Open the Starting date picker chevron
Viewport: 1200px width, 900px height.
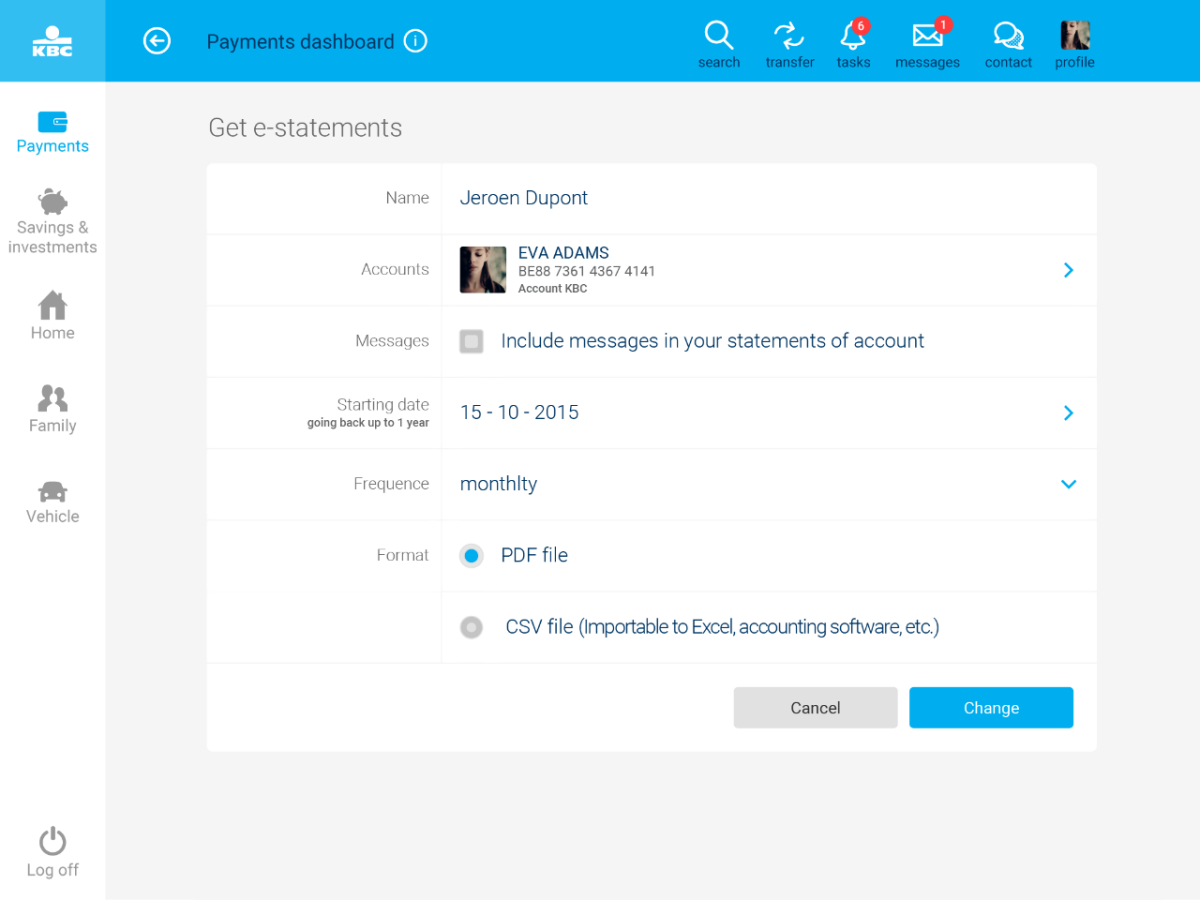point(1068,413)
